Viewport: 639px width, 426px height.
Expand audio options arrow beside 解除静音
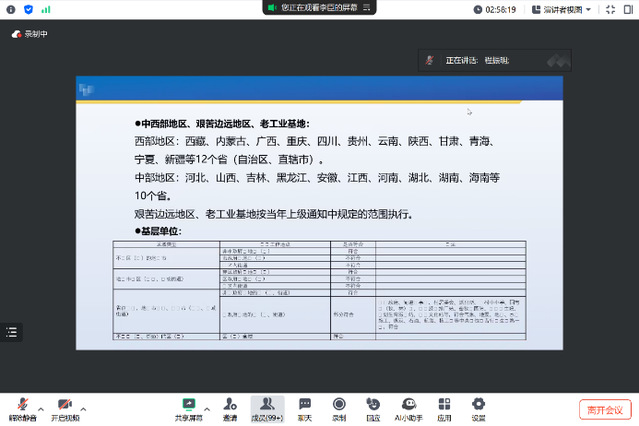(x=41, y=408)
